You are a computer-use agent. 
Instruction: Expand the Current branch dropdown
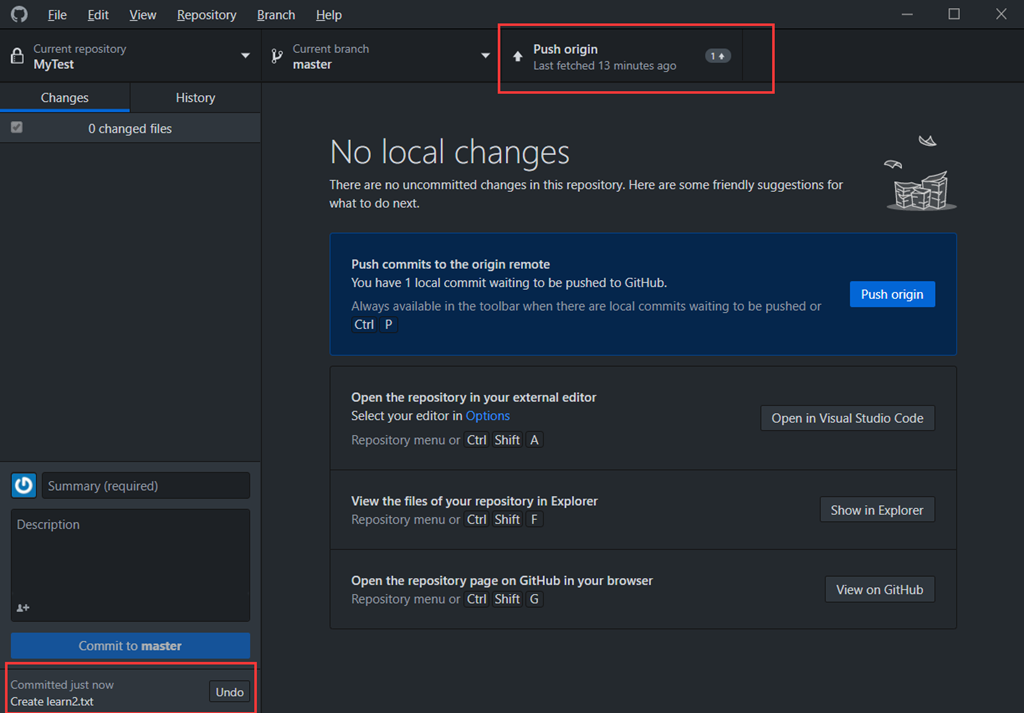click(485, 56)
